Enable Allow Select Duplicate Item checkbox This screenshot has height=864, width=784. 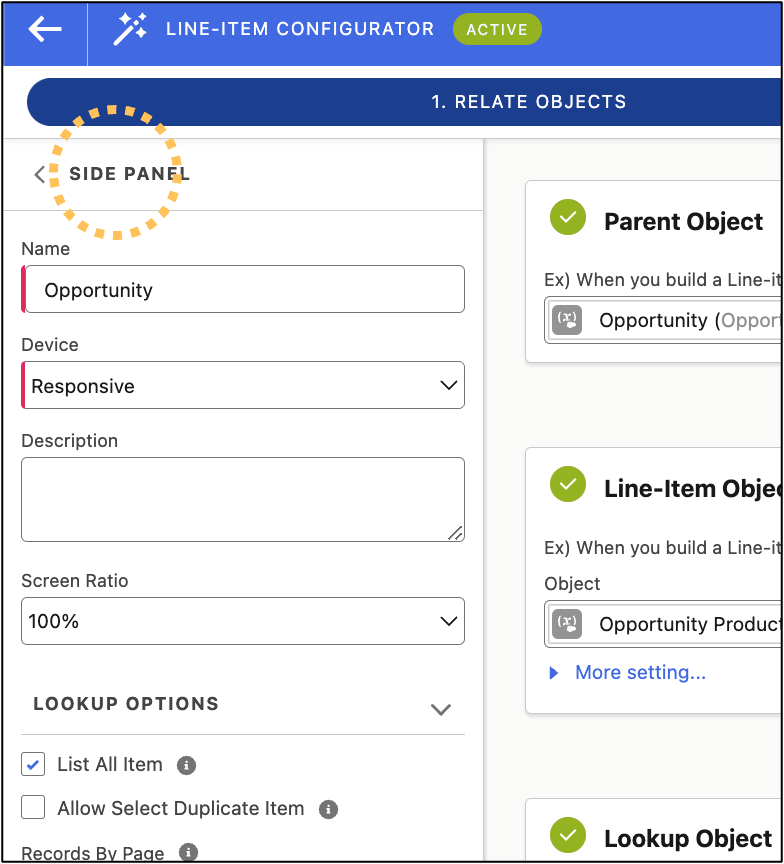click(x=33, y=807)
